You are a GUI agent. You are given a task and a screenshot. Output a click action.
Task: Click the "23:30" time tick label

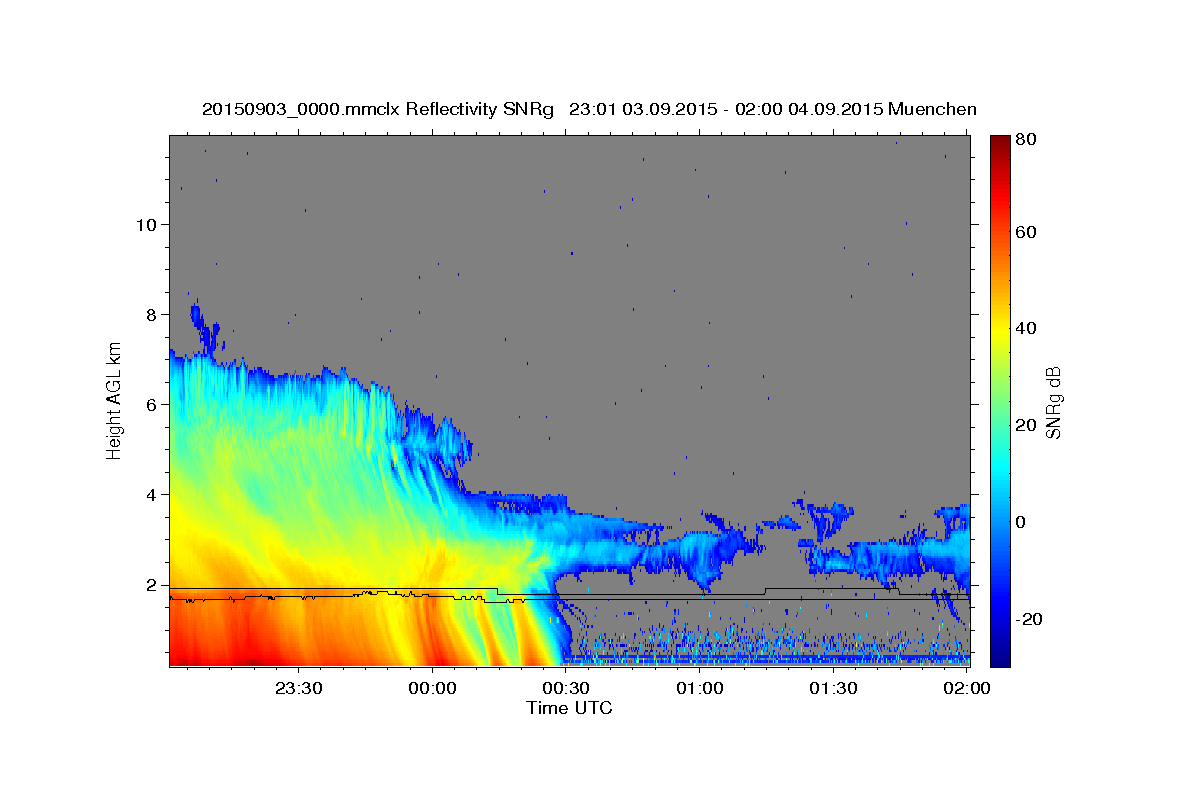(299, 688)
